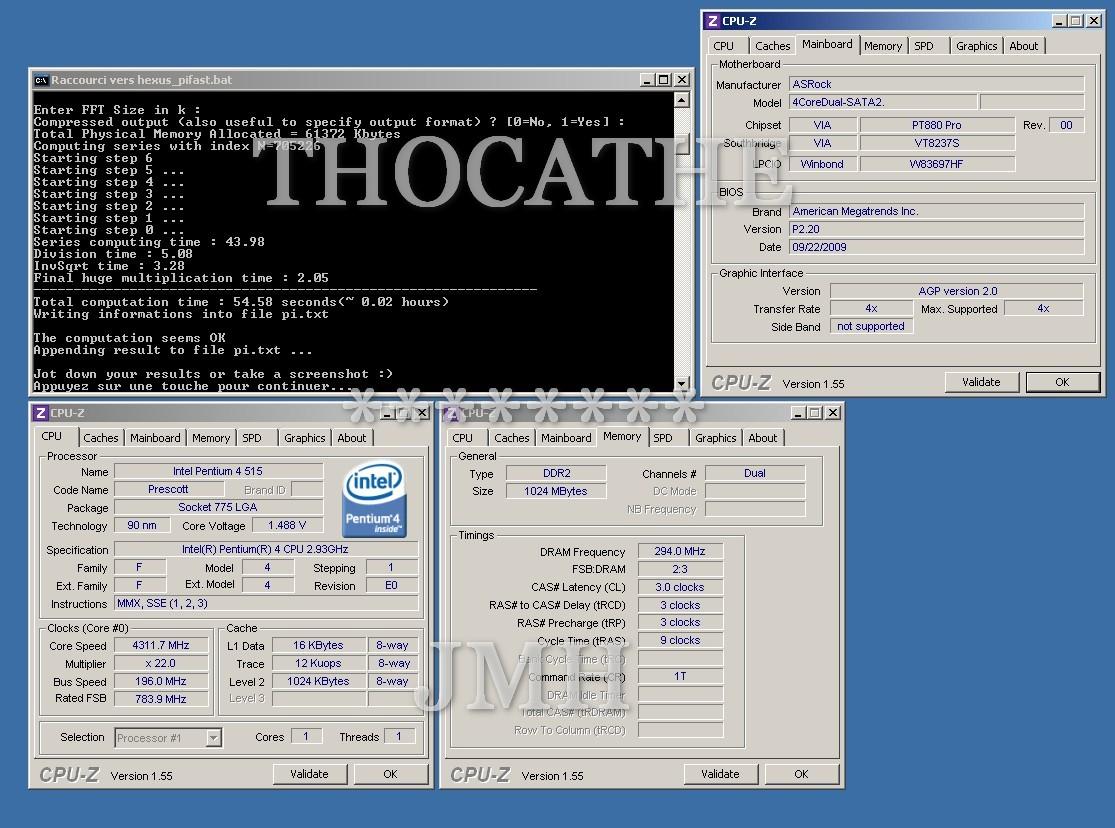Viewport: 1115px width, 828px height.
Task: Select Memory tab in Mainboard window
Action: point(883,46)
